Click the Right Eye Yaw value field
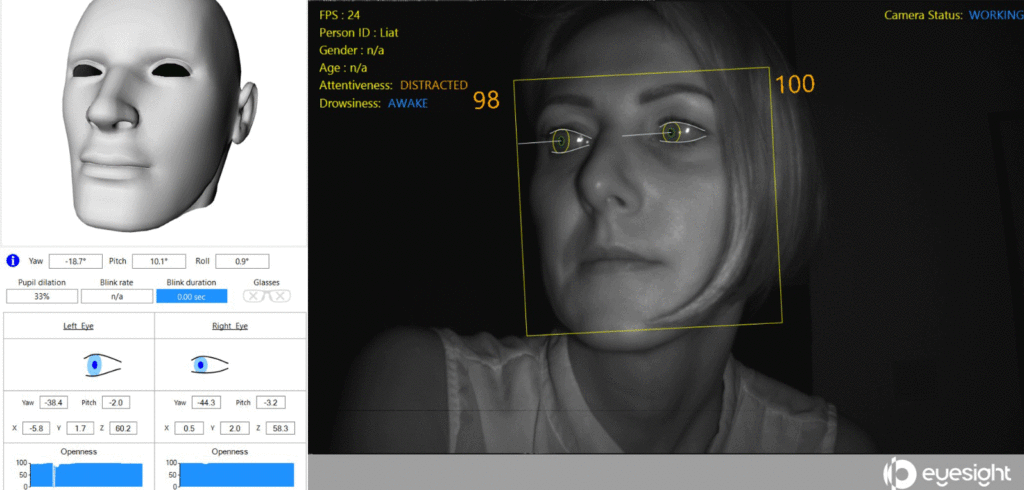The height and width of the screenshot is (490, 1024). pos(204,402)
